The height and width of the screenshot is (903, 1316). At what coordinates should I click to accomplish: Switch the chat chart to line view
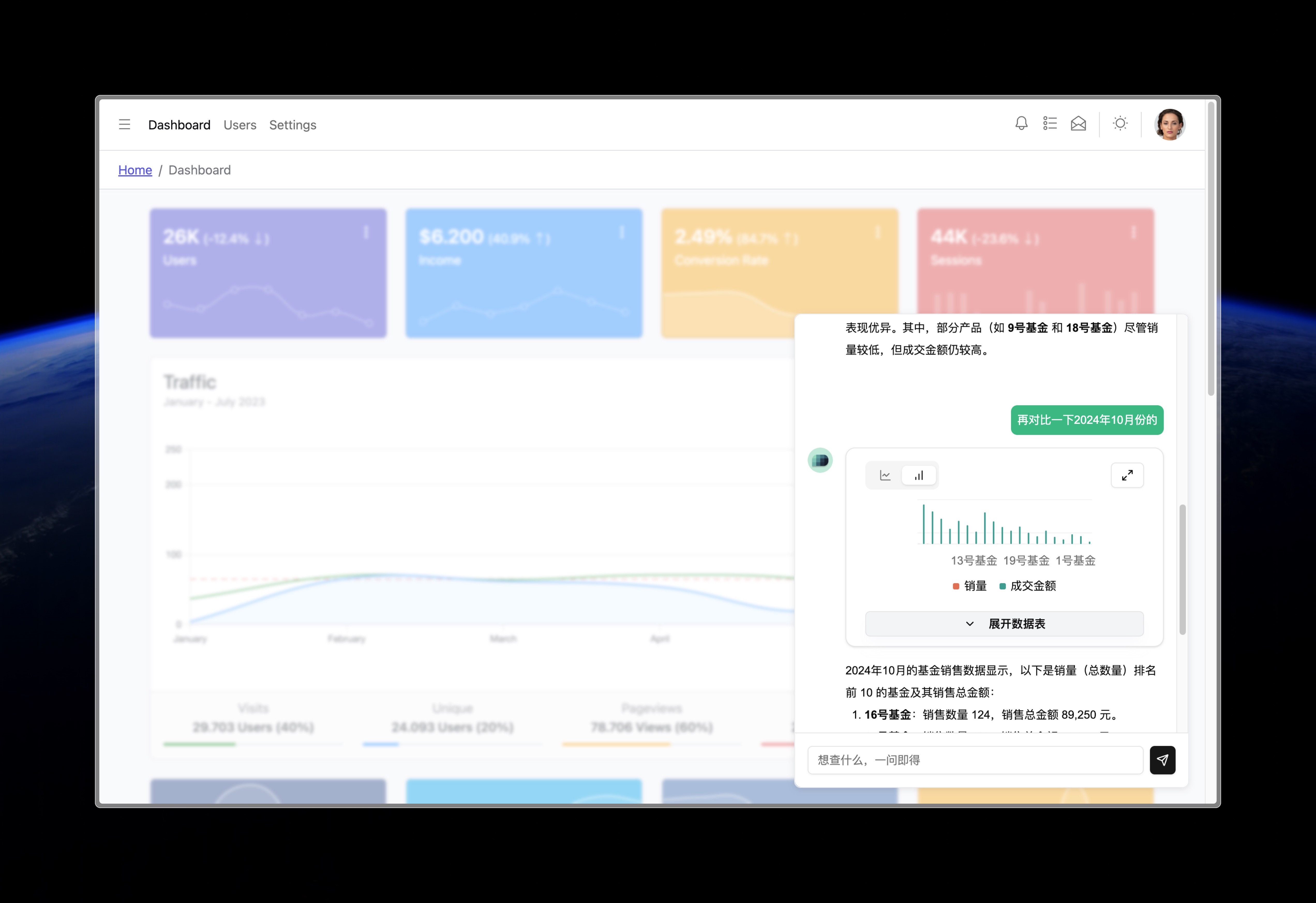point(886,475)
